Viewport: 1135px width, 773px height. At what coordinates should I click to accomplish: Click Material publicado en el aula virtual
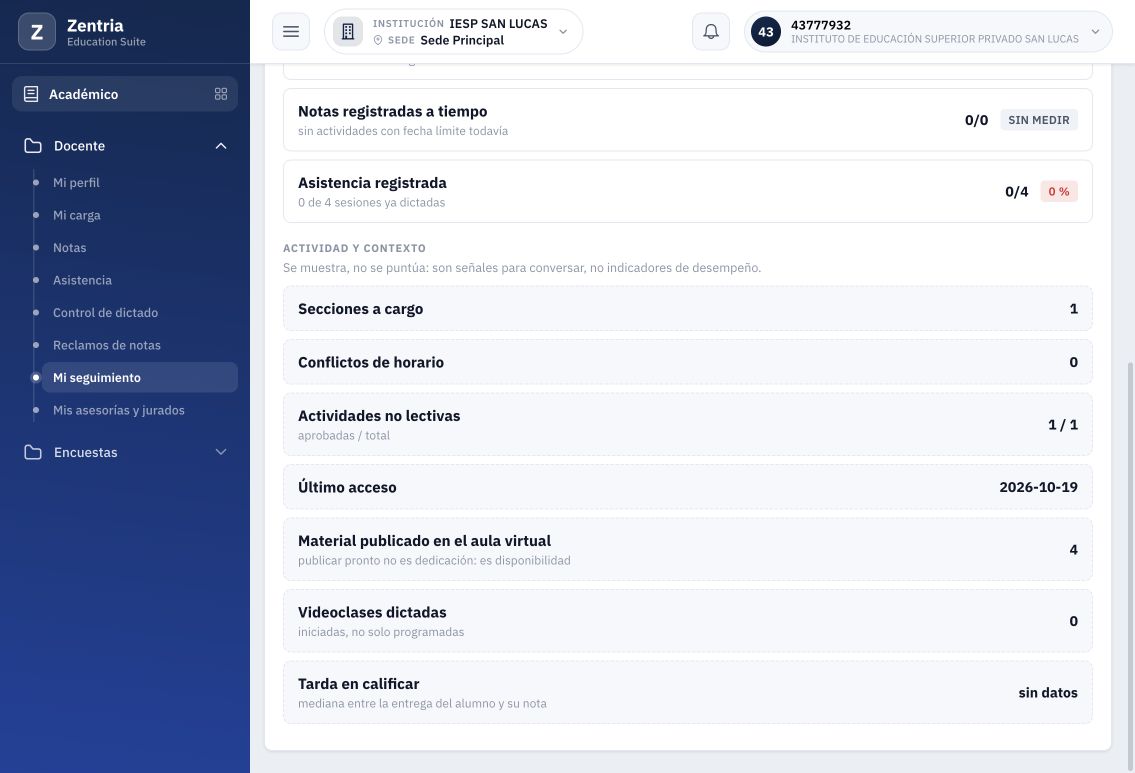424,541
